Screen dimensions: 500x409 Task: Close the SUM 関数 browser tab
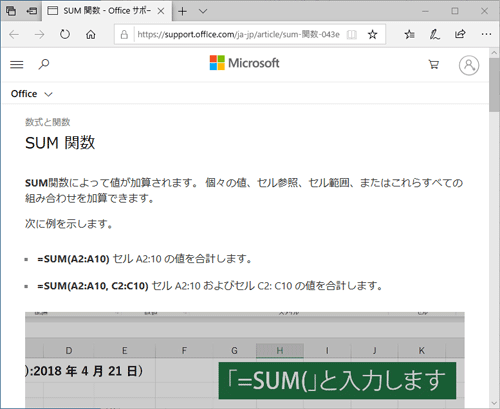[161, 11]
